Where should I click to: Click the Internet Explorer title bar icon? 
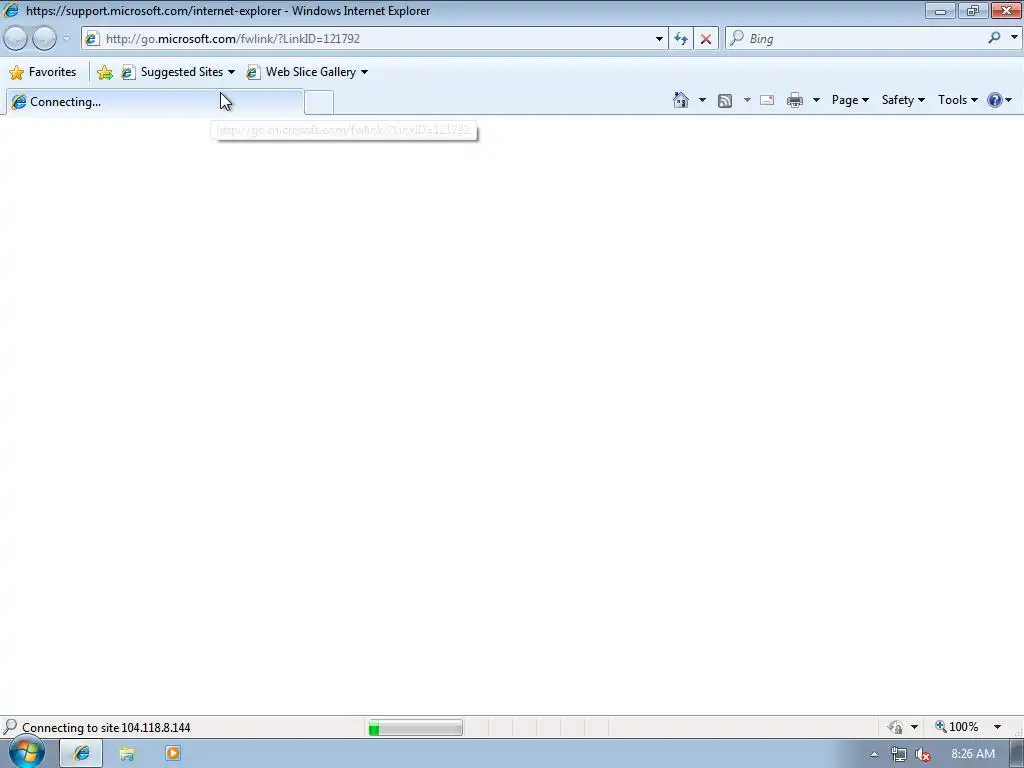11,10
